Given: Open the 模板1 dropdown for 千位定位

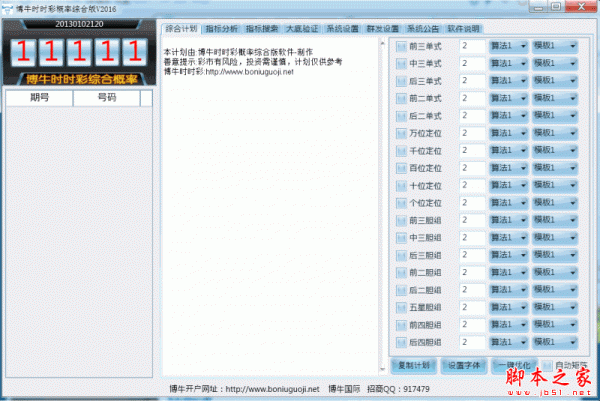Looking at the screenshot, I should [x=555, y=150].
